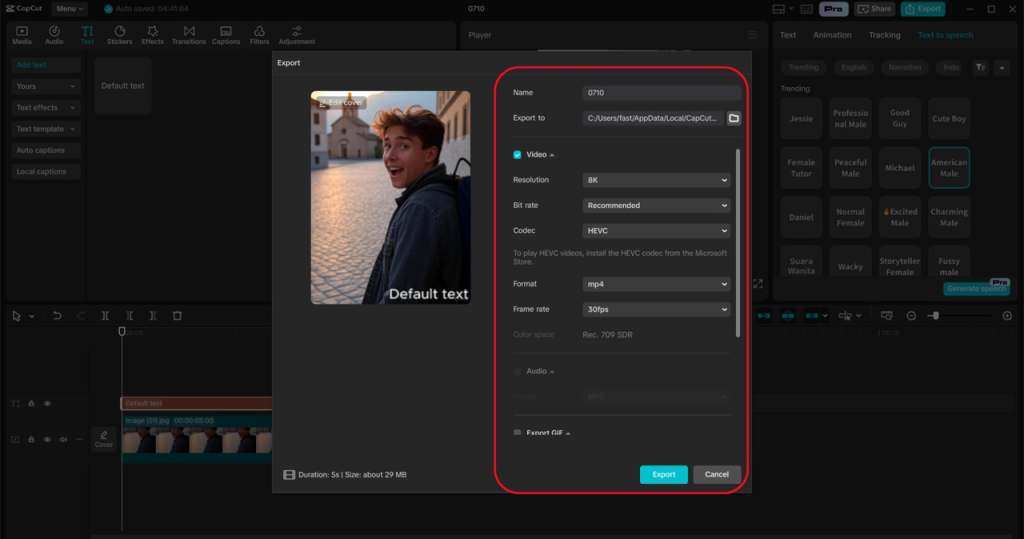Open the Frame rate dropdown showing 30fps

pyautogui.click(x=656, y=309)
